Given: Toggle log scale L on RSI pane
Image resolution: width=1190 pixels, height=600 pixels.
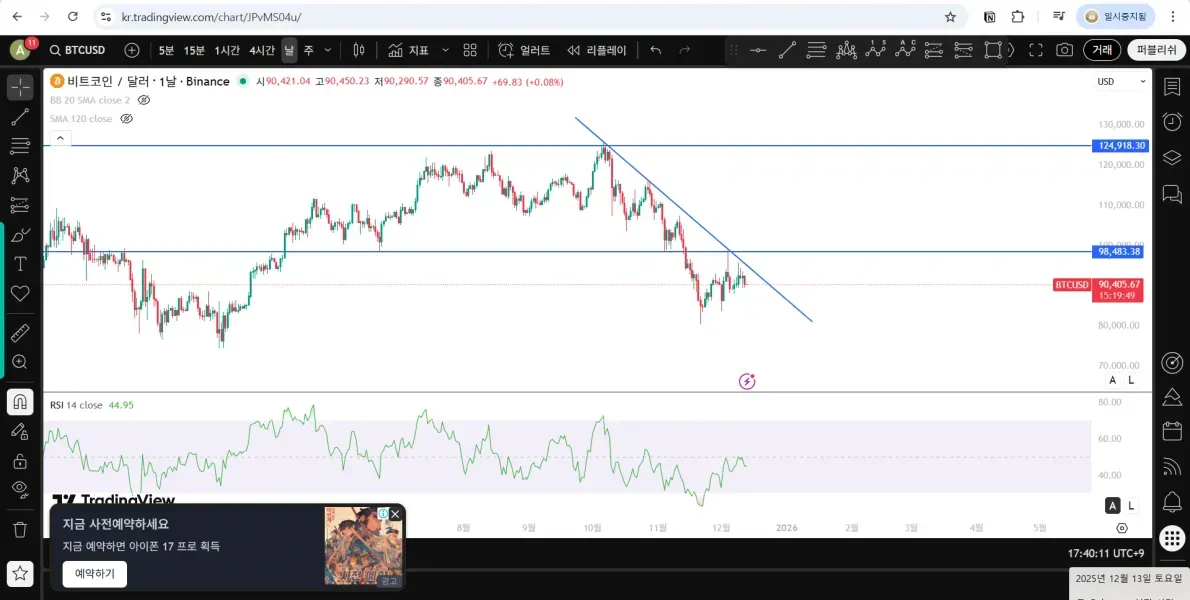Looking at the screenshot, I should 1131,505.
